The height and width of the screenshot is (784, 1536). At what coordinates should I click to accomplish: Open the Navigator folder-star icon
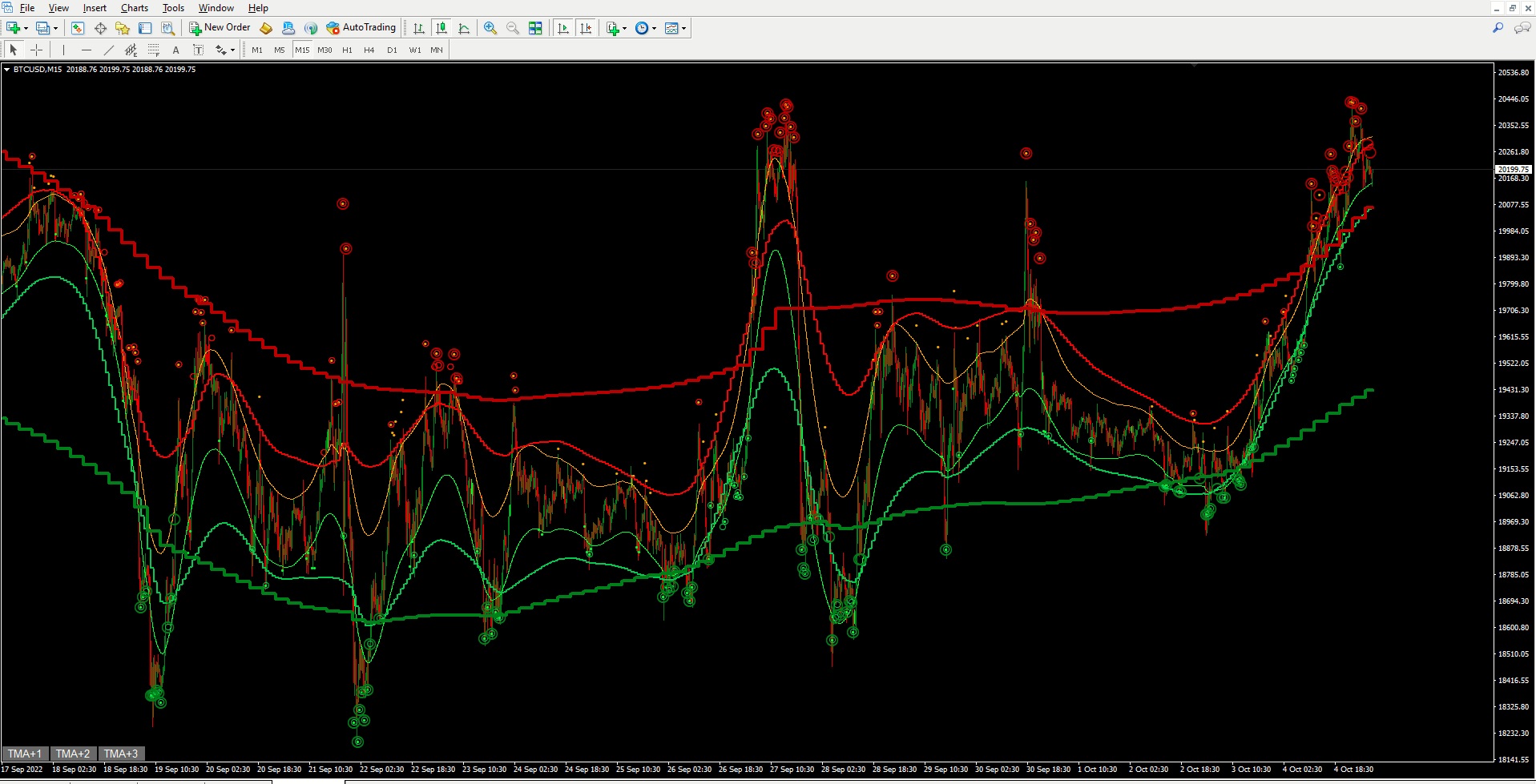[x=123, y=28]
